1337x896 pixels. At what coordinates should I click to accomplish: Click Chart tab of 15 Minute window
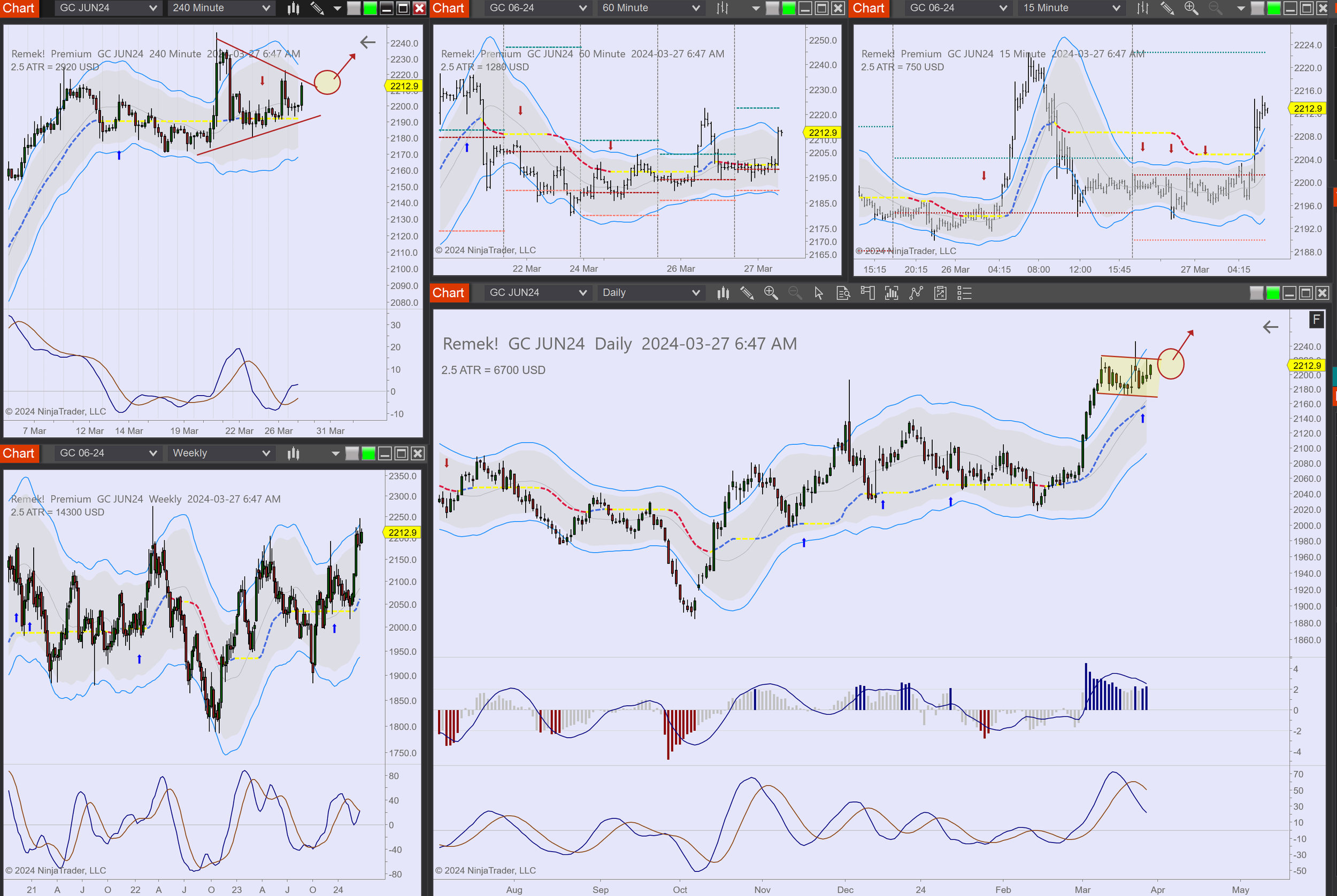869,8
